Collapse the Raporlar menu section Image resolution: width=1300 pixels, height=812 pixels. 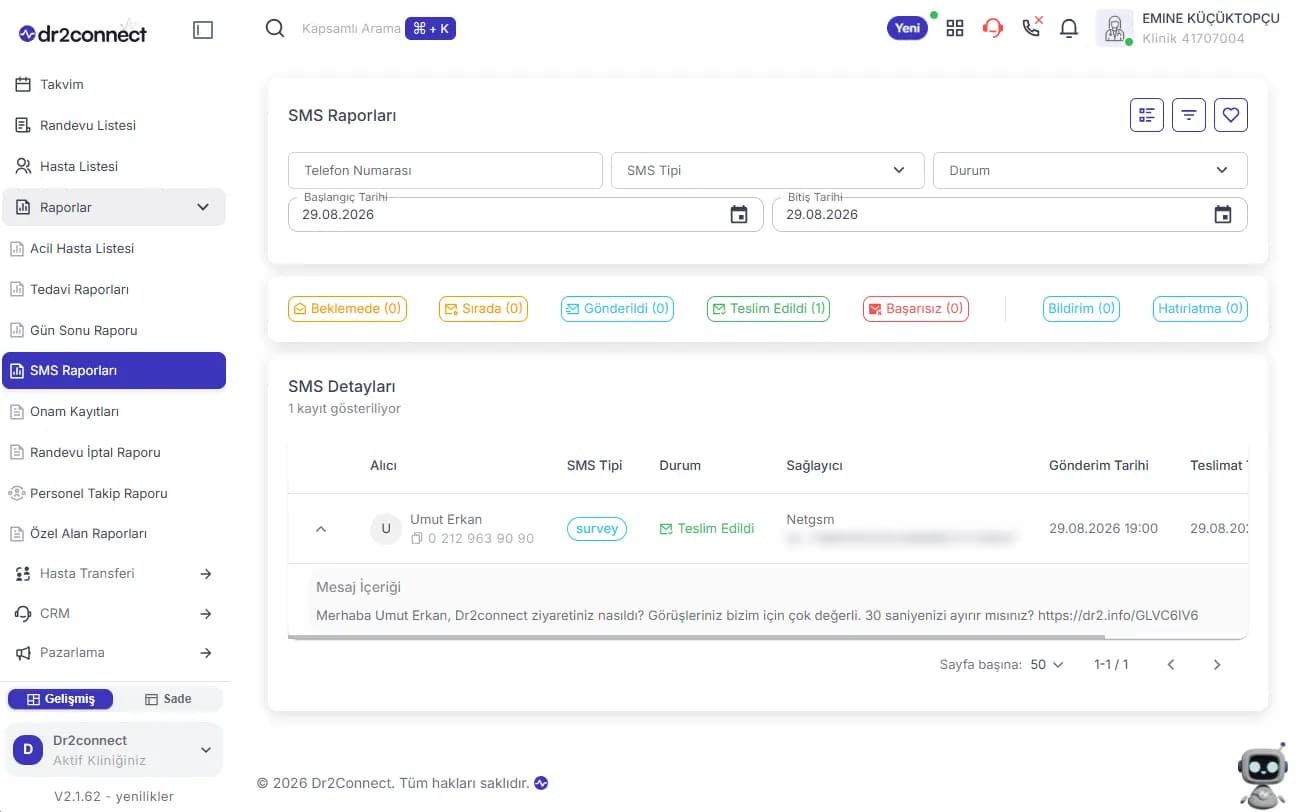114,207
